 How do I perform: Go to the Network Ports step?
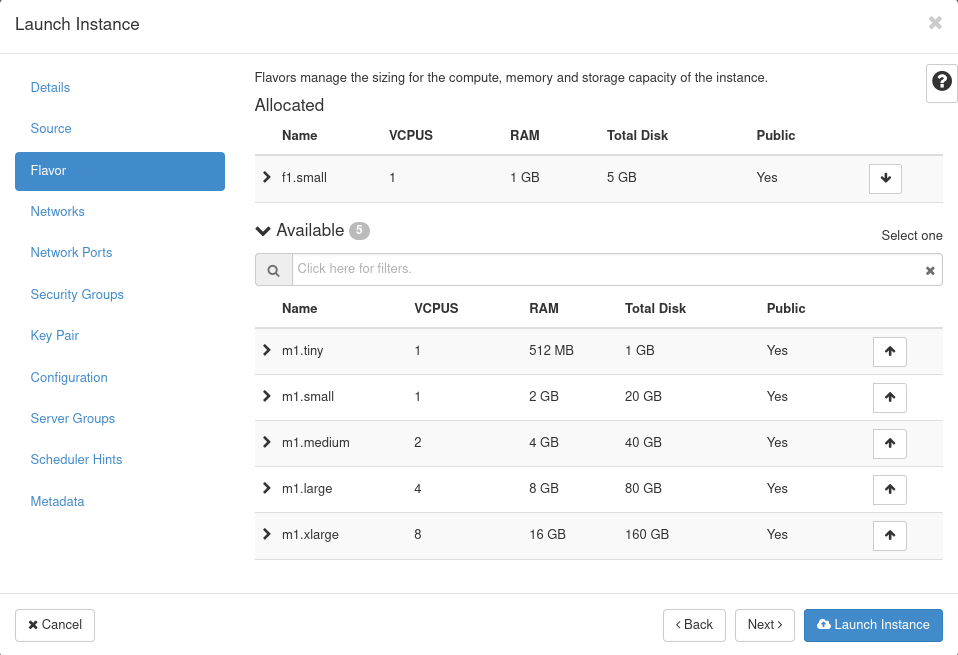[71, 252]
